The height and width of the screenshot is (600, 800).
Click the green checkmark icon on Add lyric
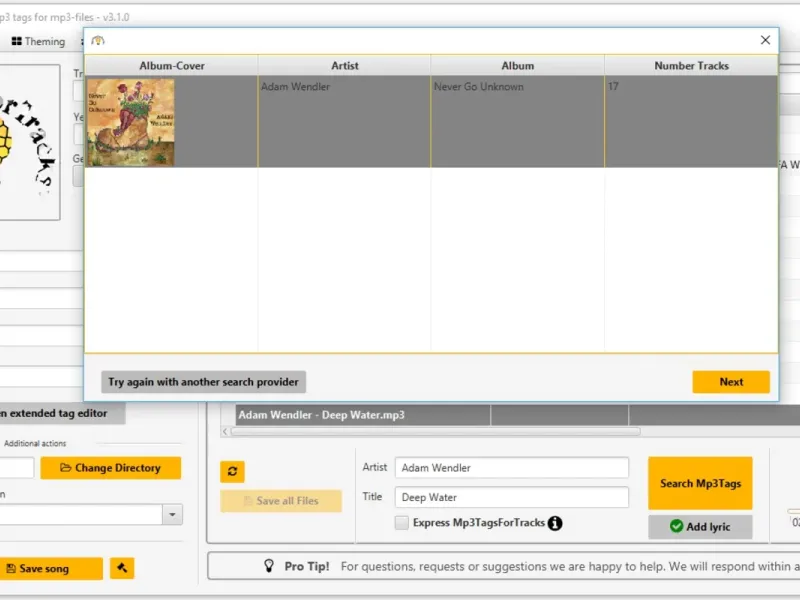point(677,526)
